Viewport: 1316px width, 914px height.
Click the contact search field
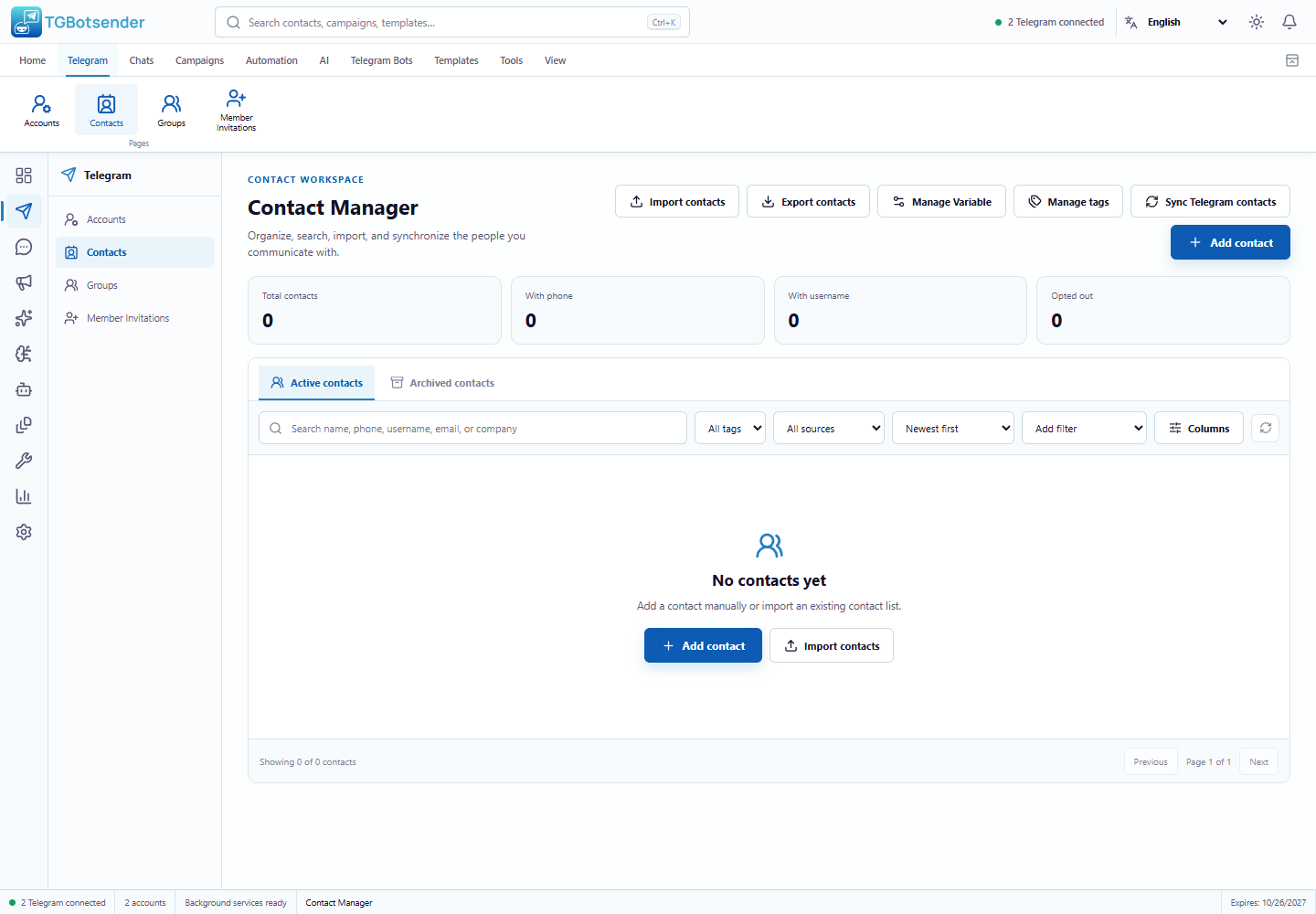click(x=473, y=428)
